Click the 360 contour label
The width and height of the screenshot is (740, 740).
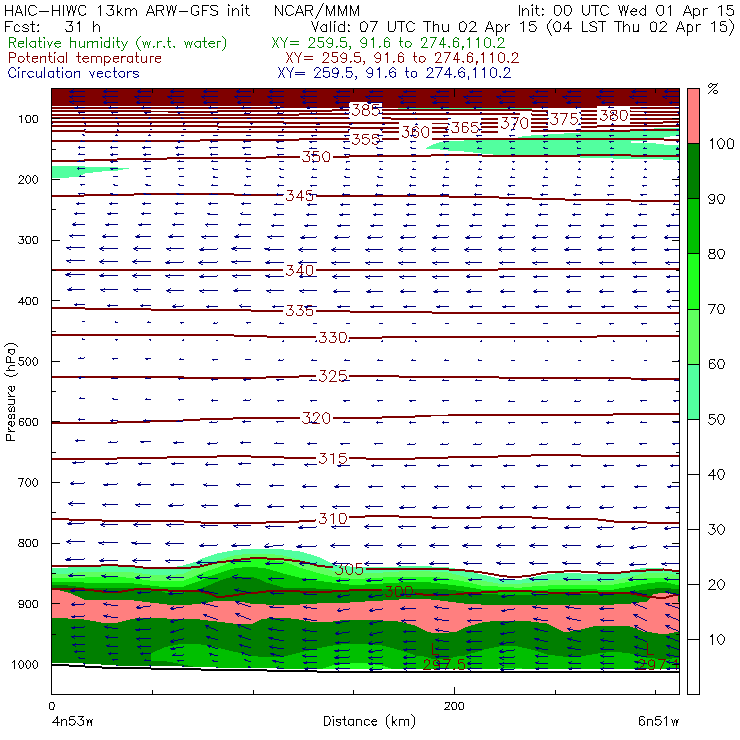tap(416, 132)
